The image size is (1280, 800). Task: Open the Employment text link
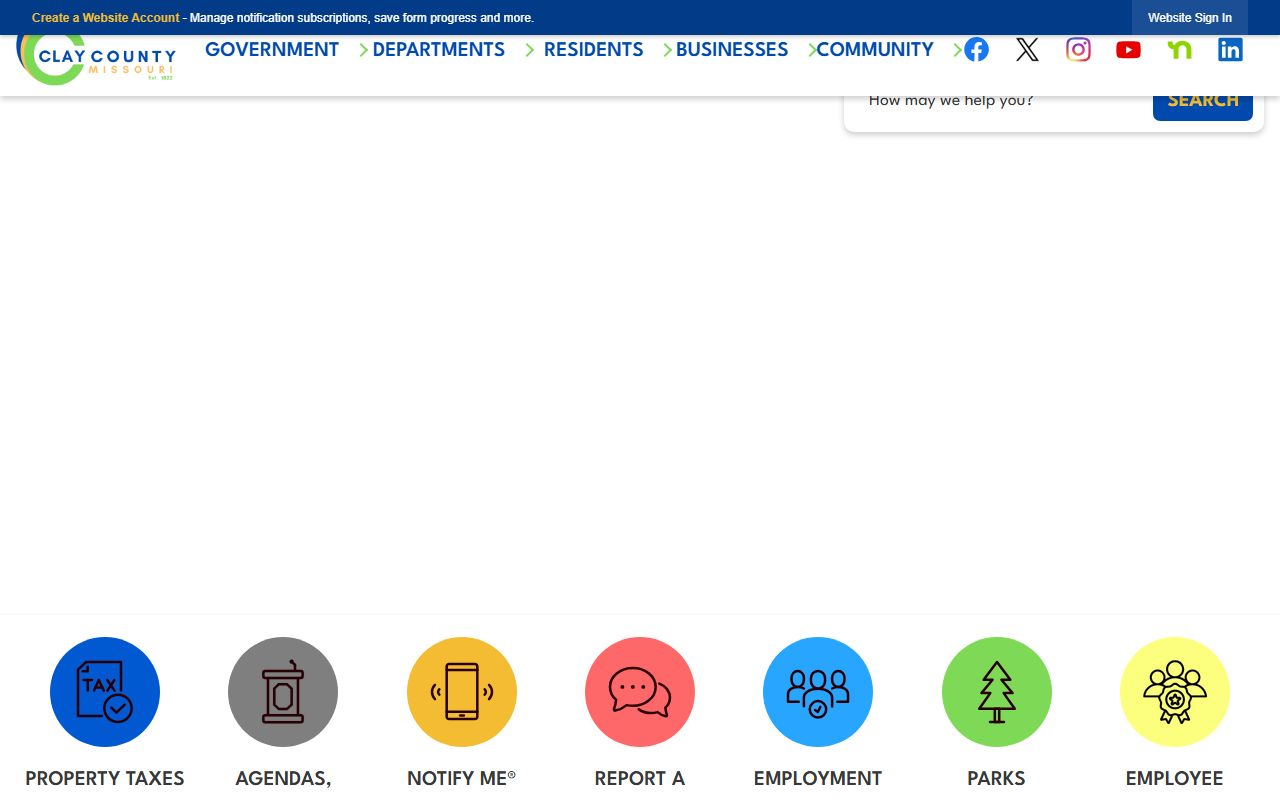click(818, 778)
